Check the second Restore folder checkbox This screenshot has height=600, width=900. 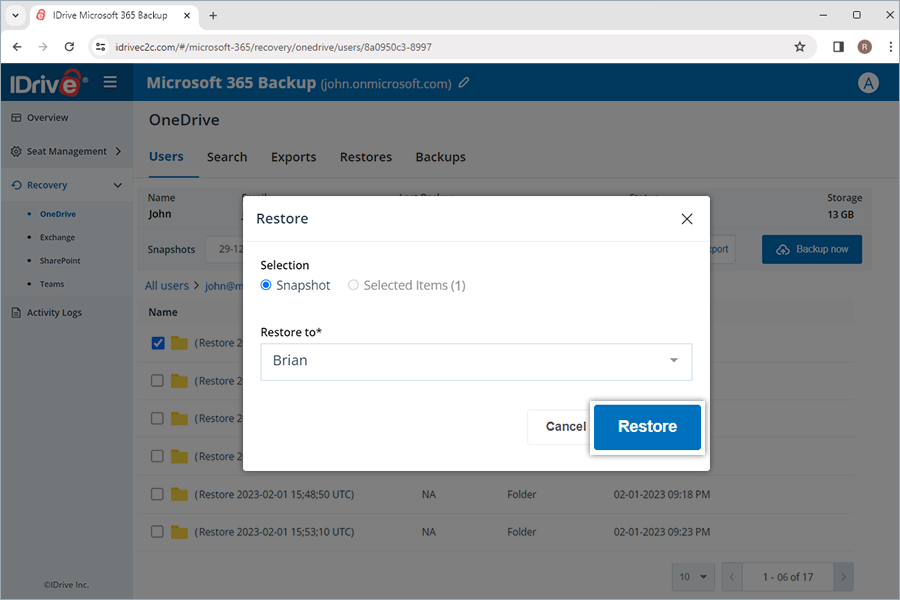point(157,381)
